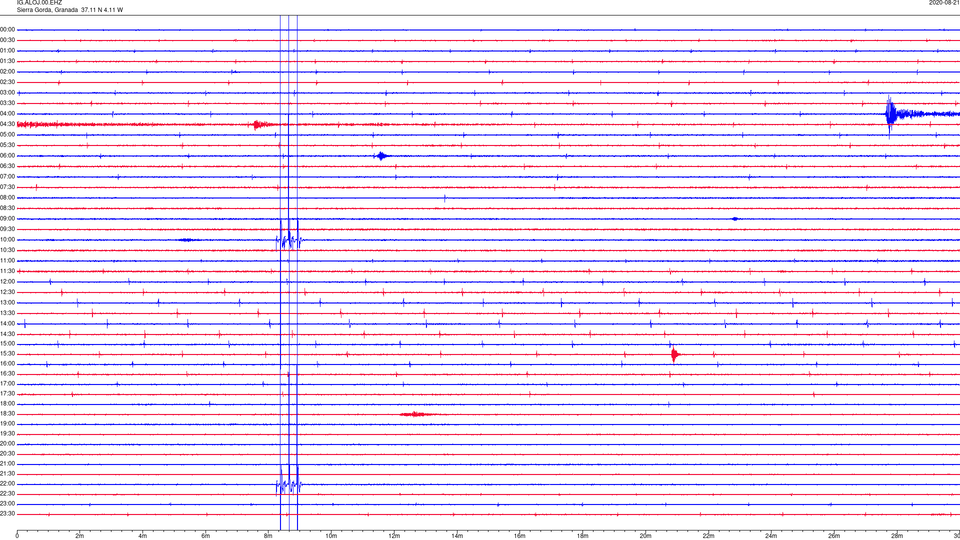Screen dimensions: 960x540
Task: Select the 04:30 time row label
Action: [x=8, y=124]
